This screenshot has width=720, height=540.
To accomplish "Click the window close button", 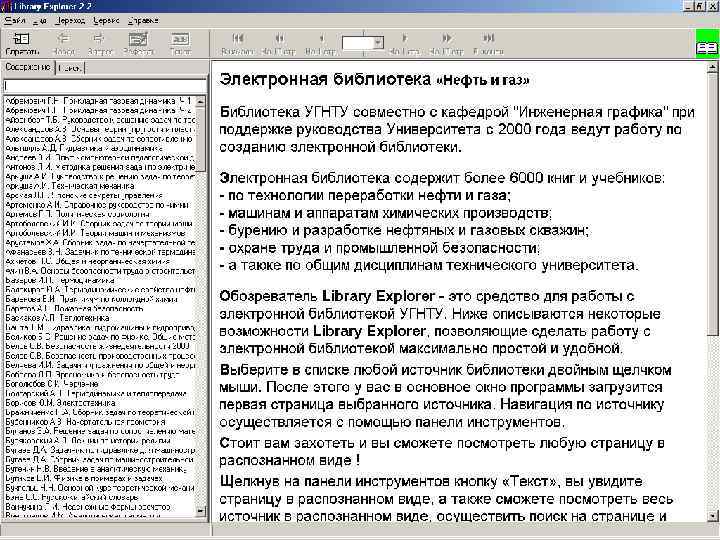I will click(x=713, y=6).
